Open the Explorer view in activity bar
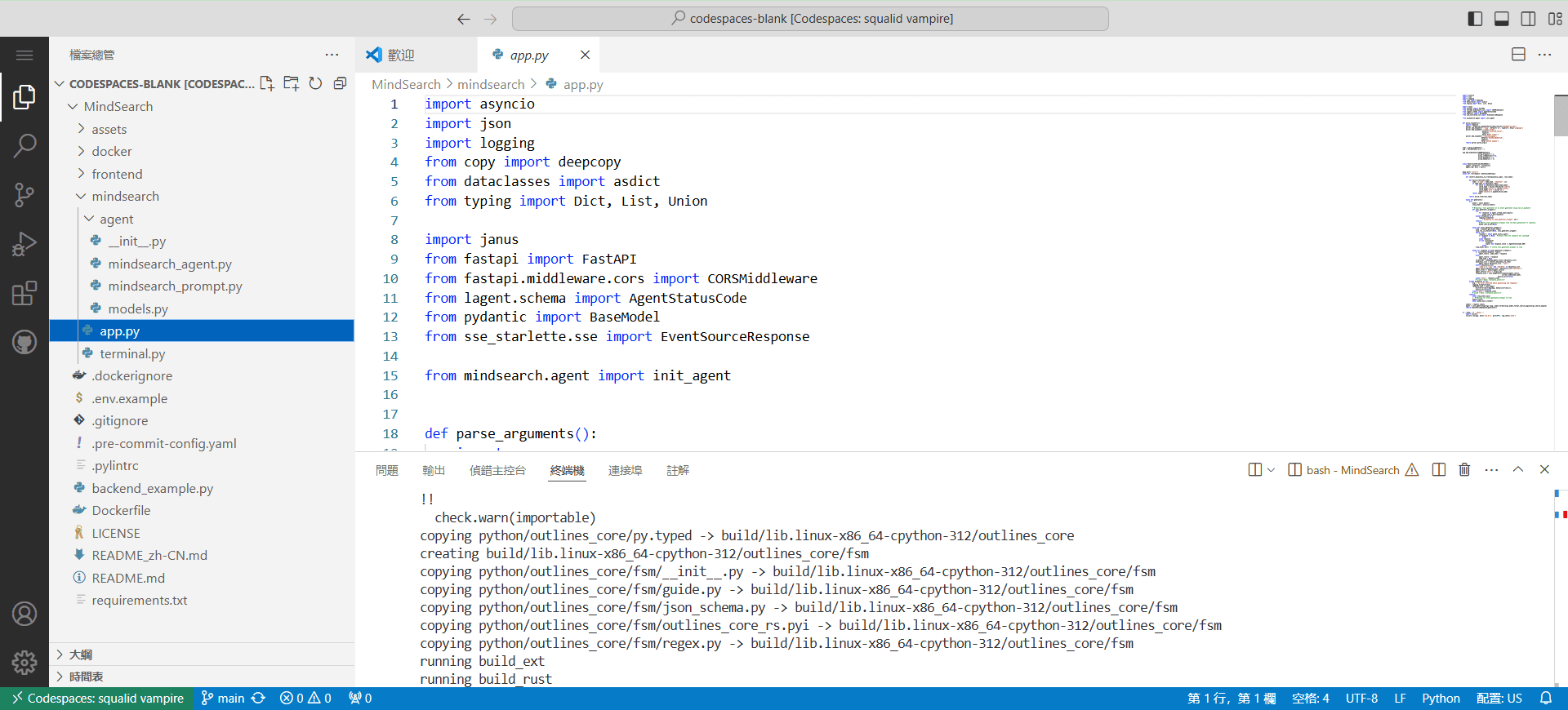 click(x=24, y=97)
